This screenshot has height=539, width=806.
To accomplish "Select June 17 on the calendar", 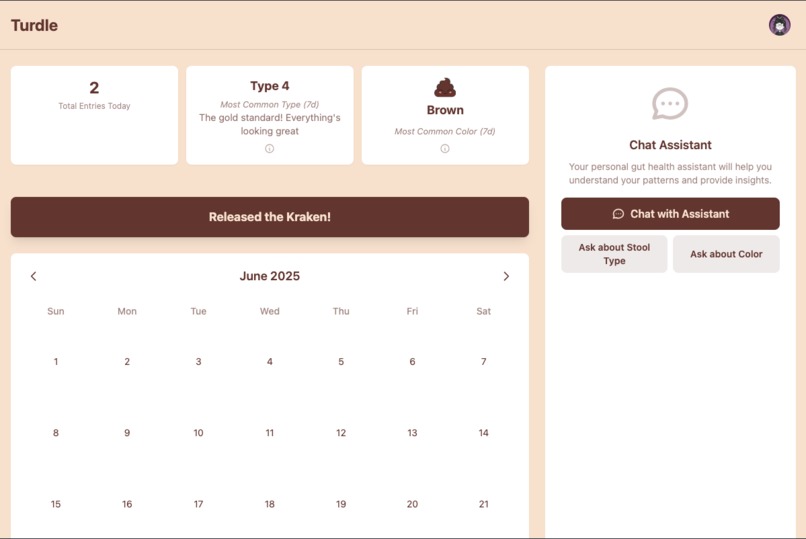I will (x=198, y=504).
